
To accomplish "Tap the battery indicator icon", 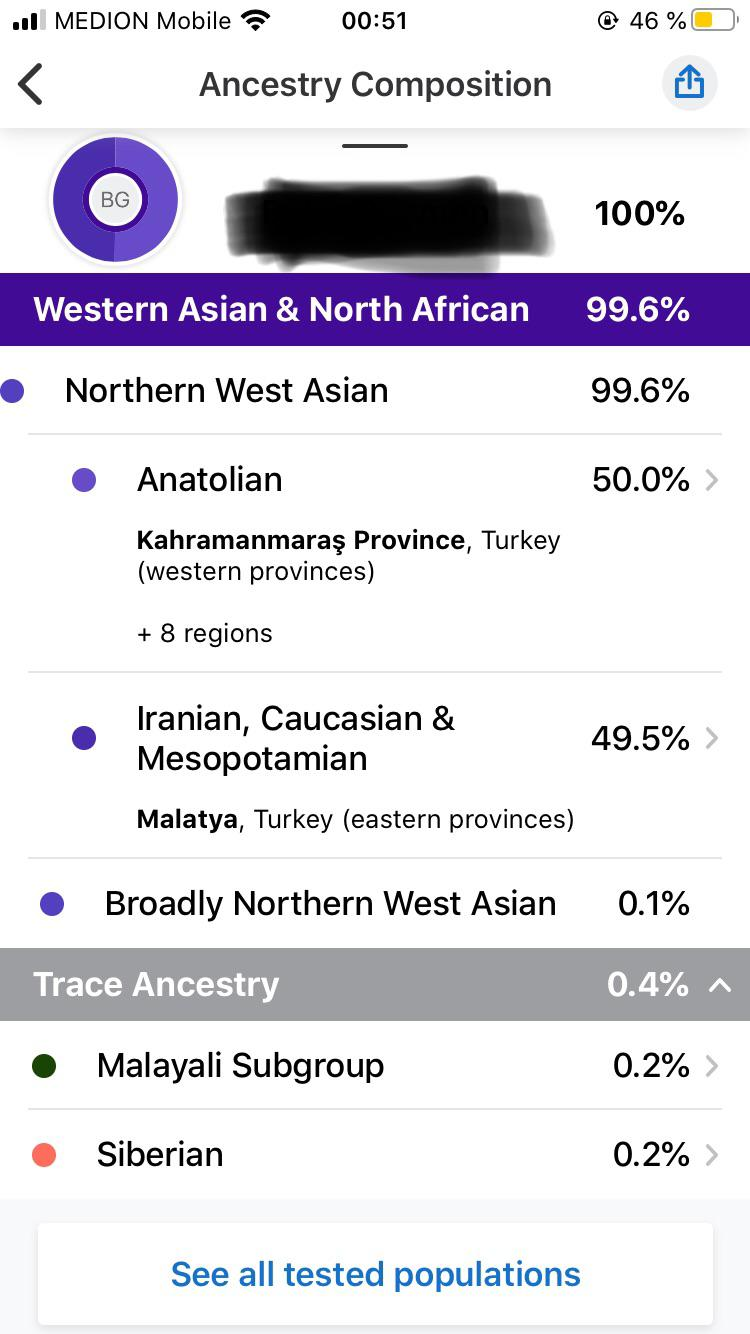I will [714, 20].
